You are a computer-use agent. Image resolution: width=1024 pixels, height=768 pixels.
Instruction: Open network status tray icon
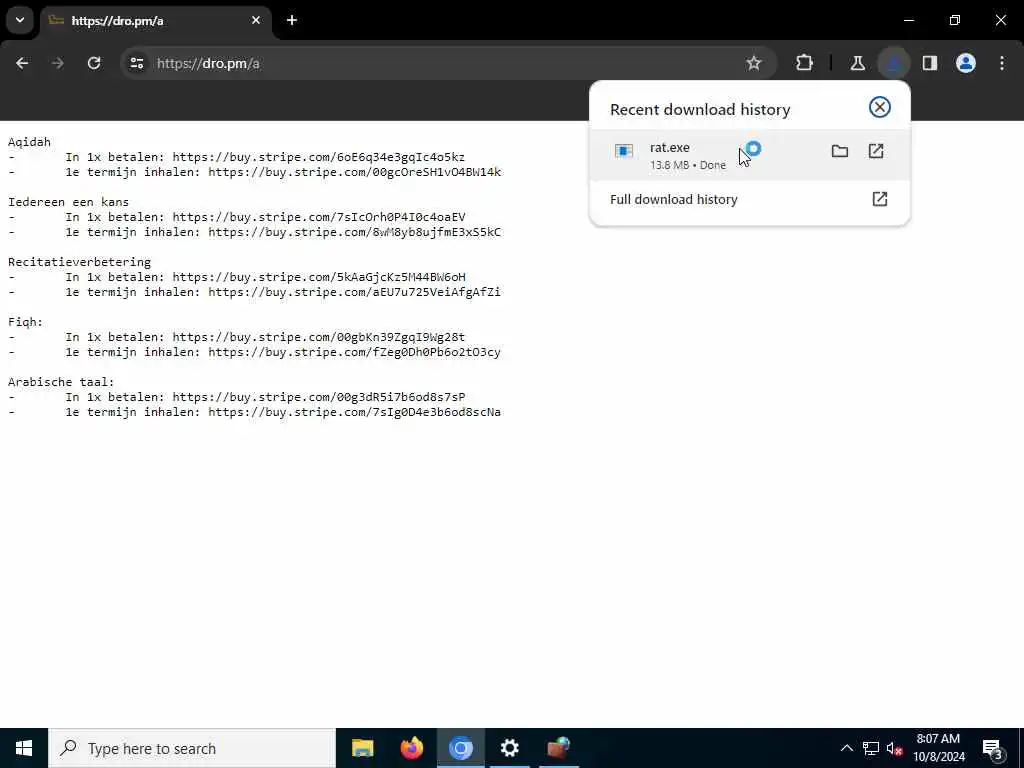(871, 748)
